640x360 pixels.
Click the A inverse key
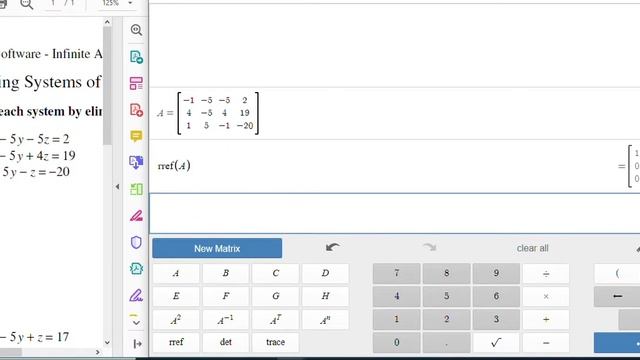click(x=226, y=320)
